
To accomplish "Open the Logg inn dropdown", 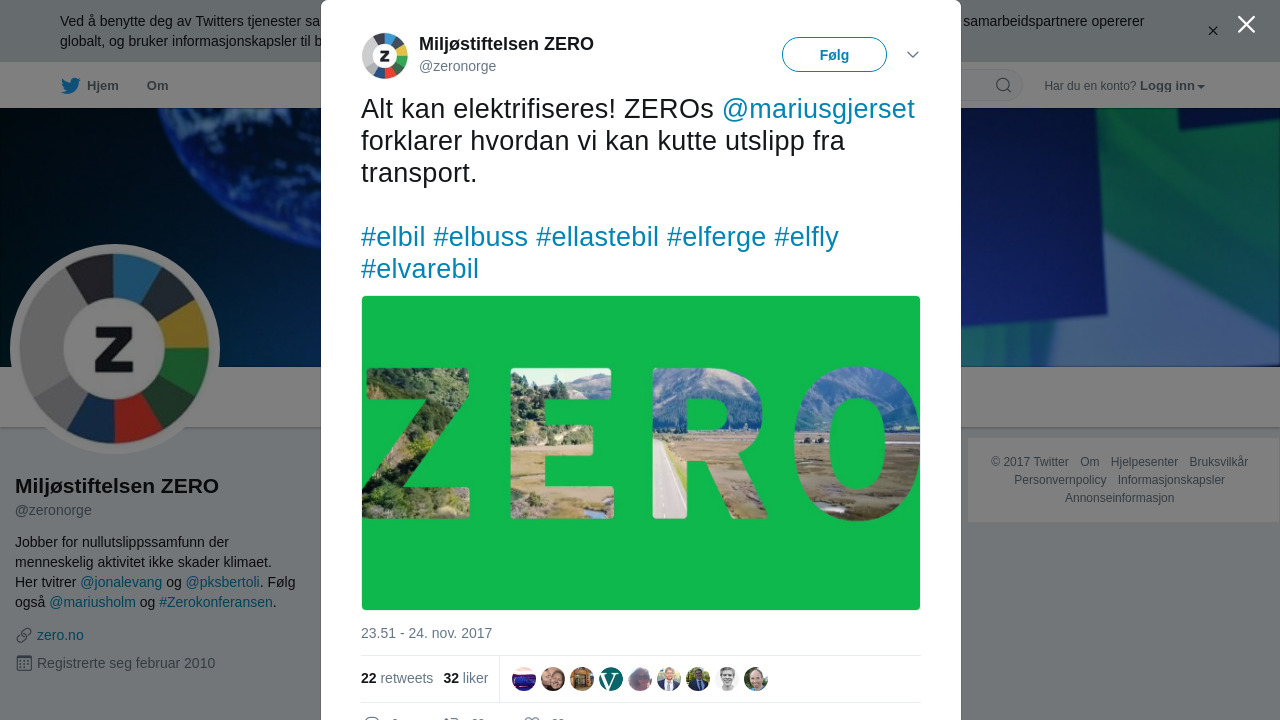I will click(x=1172, y=86).
